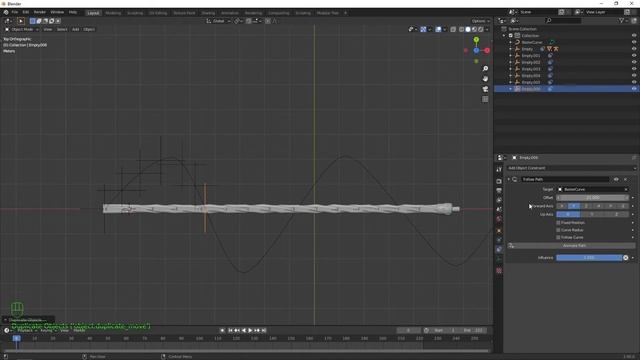Open the Add Object Constraint dropdown
The image size is (640, 360).
[571, 168]
